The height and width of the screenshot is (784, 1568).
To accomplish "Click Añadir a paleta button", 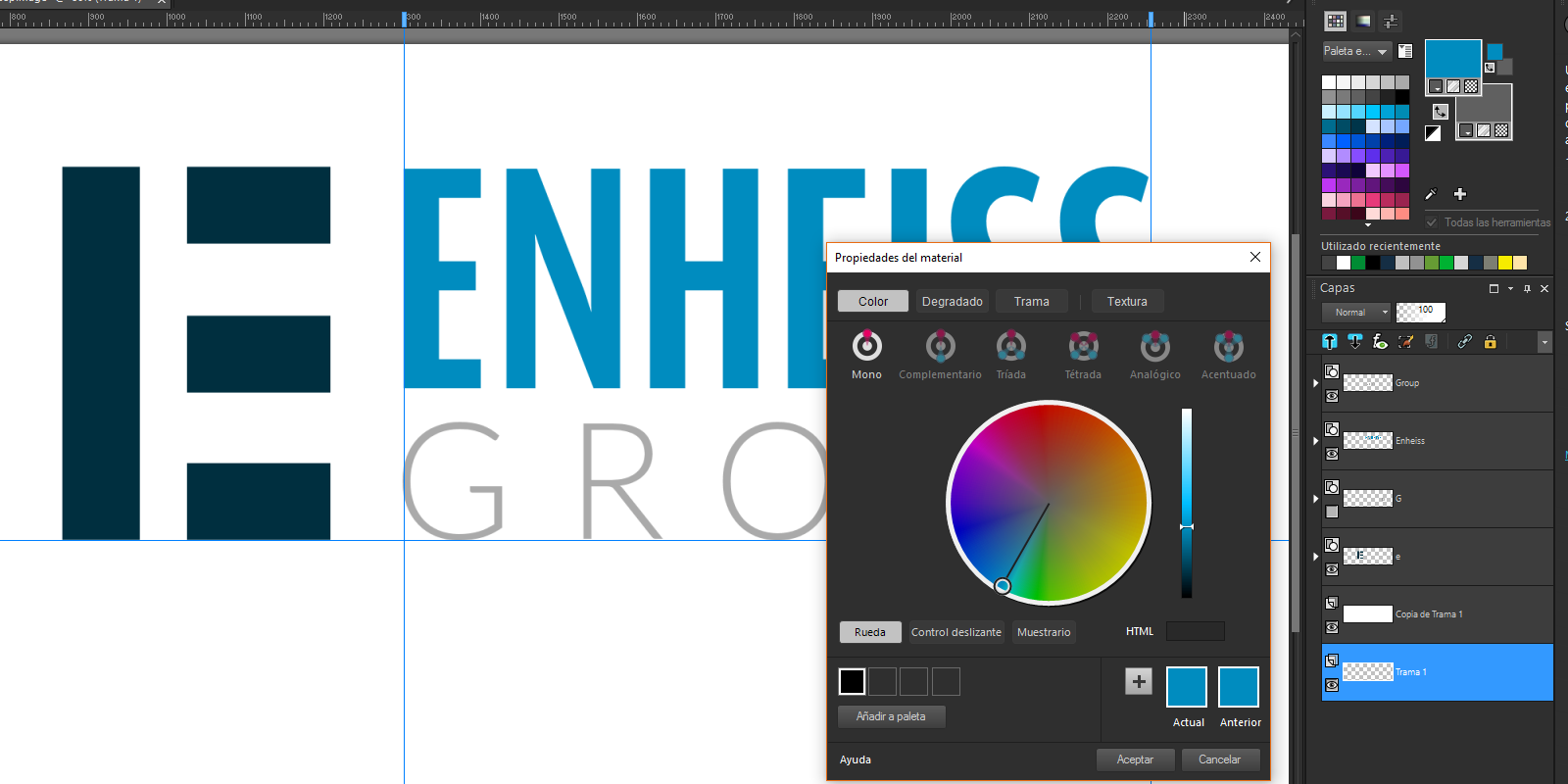I will click(x=891, y=716).
